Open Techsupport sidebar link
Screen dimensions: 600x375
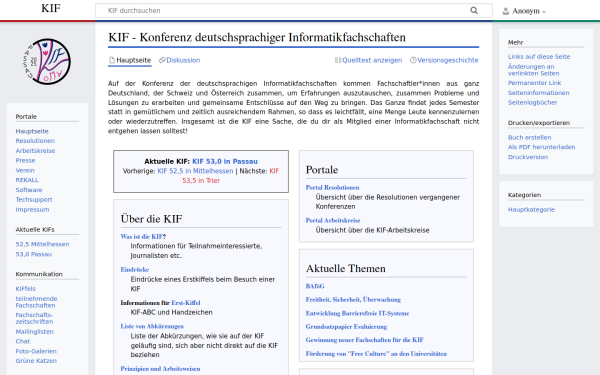pos(34,199)
